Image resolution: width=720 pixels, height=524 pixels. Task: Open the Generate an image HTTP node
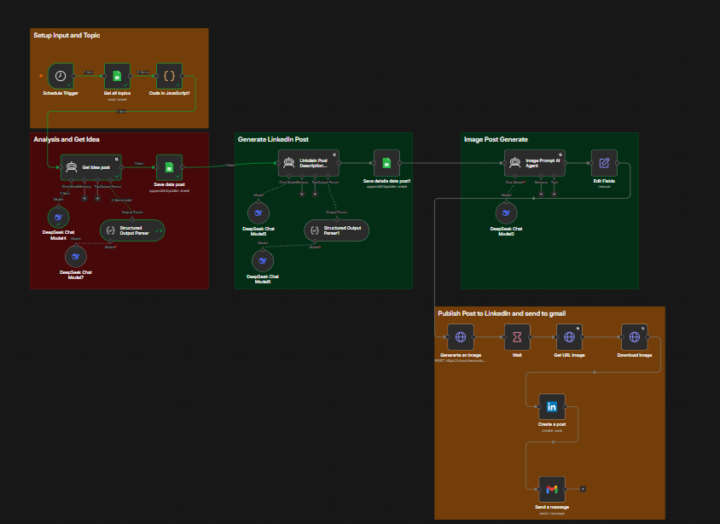461,337
